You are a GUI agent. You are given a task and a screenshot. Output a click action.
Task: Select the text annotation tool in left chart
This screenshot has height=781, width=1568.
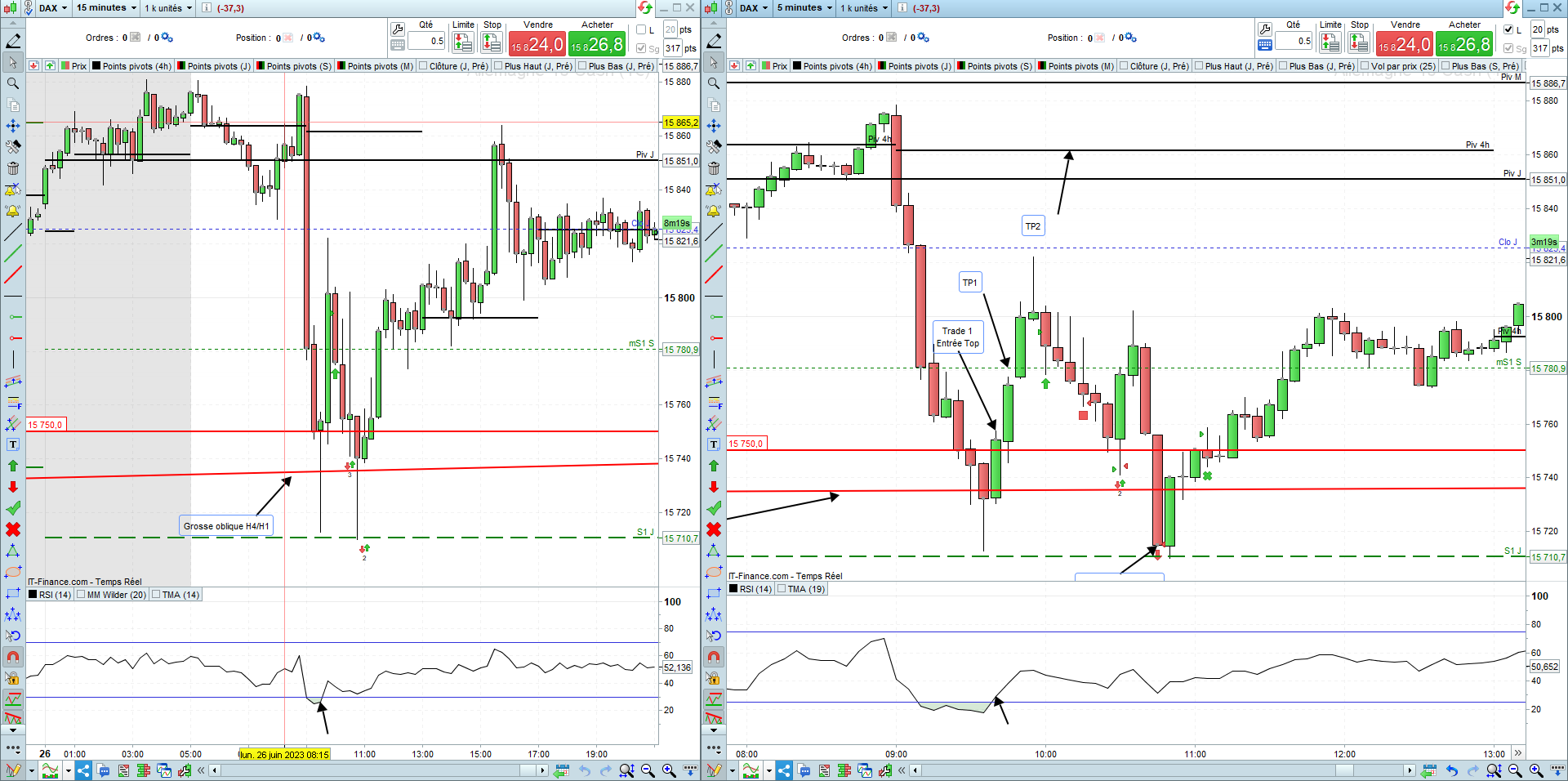[13, 444]
